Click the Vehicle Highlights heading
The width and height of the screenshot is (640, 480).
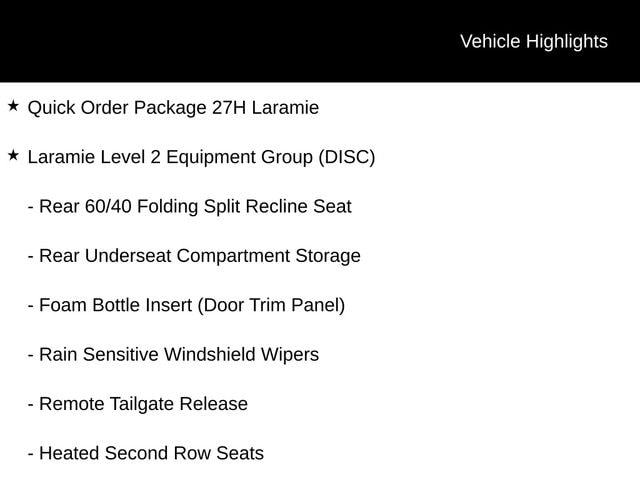pyautogui.click(x=533, y=41)
